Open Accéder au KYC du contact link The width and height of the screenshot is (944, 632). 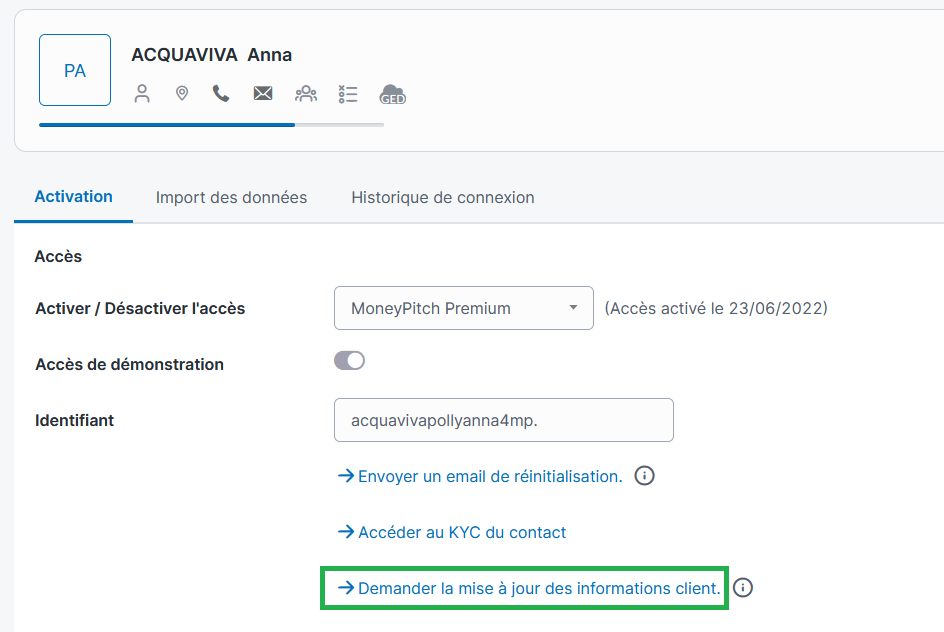click(x=461, y=532)
